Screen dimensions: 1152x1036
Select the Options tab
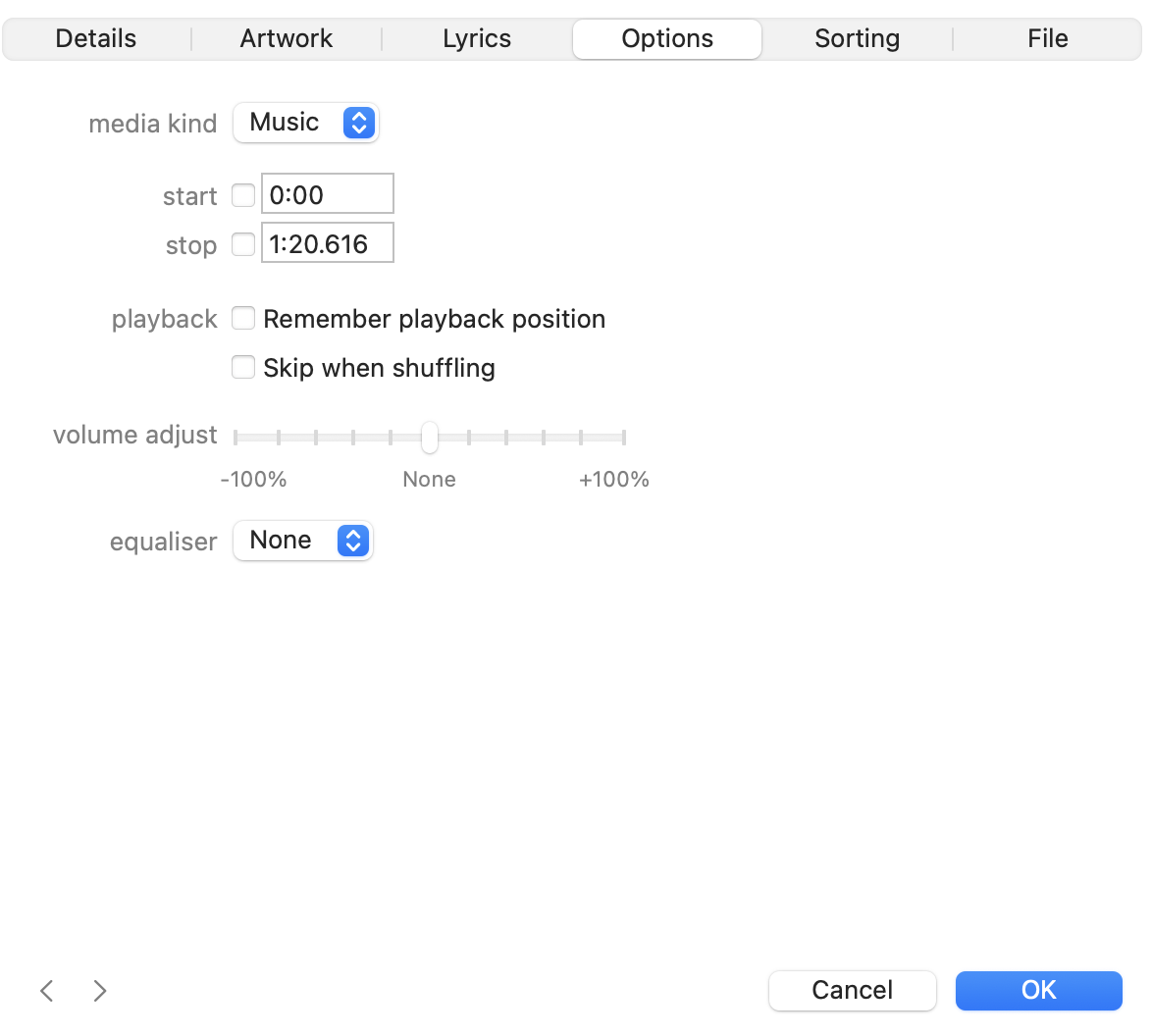tap(667, 39)
